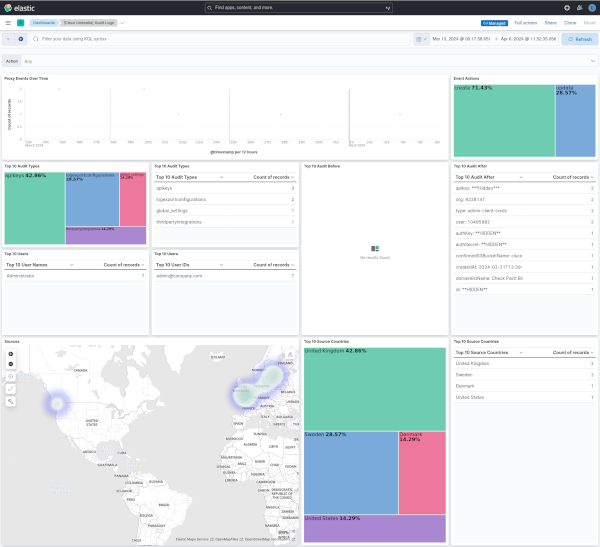Zoom in on the Sources map

click(10, 354)
